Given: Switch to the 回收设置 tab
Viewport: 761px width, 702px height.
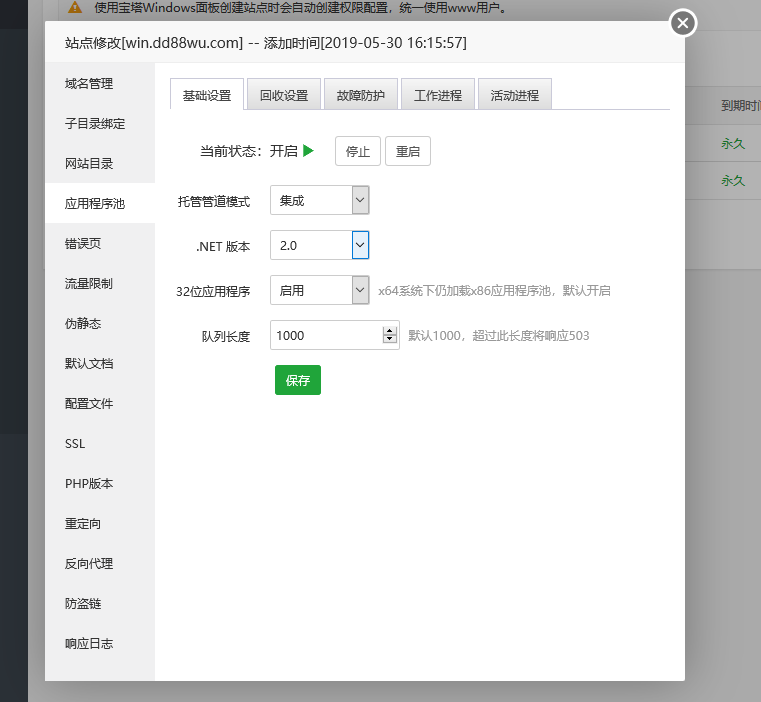Looking at the screenshot, I should pyautogui.click(x=284, y=95).
